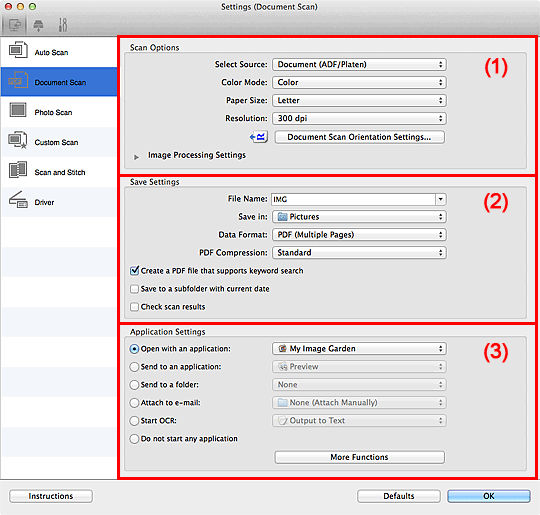Open the File Name history arrow
This screenshot has width=540, height=515.
pyautogui.click(x=440, y=199)
